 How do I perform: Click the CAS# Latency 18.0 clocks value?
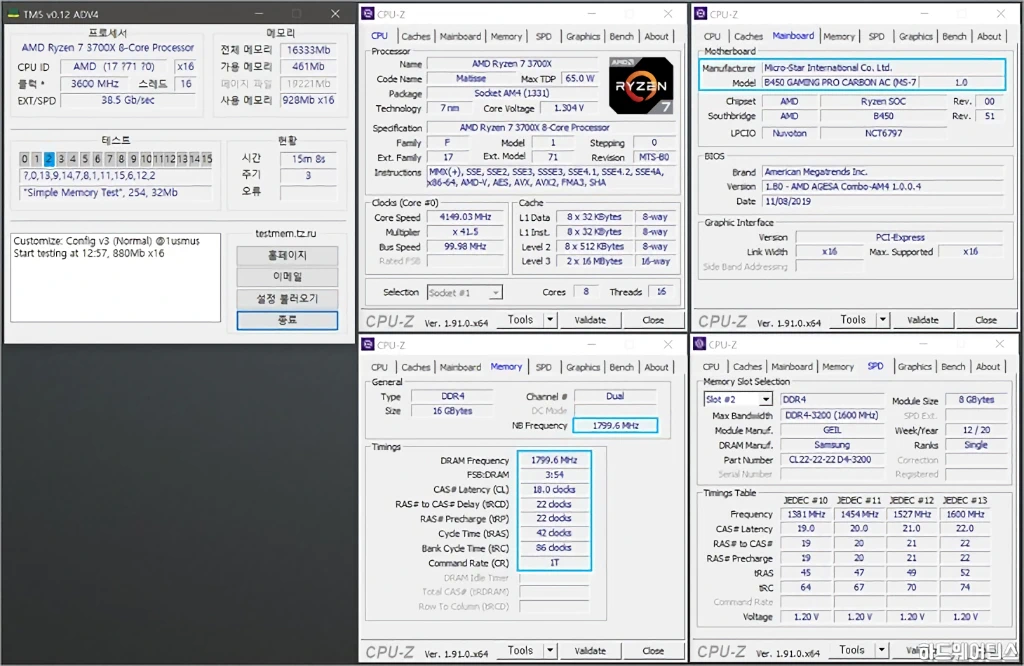click(x=554, y=489)
